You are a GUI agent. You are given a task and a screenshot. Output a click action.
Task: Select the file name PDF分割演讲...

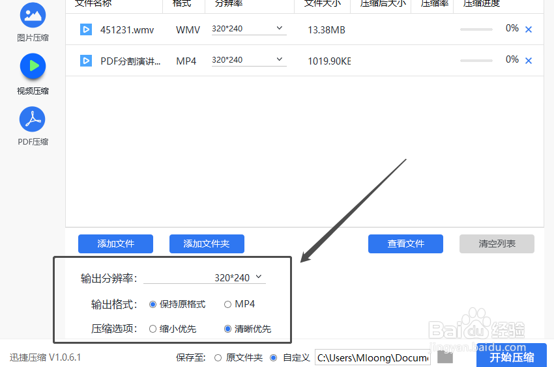(x=130, y=61)
